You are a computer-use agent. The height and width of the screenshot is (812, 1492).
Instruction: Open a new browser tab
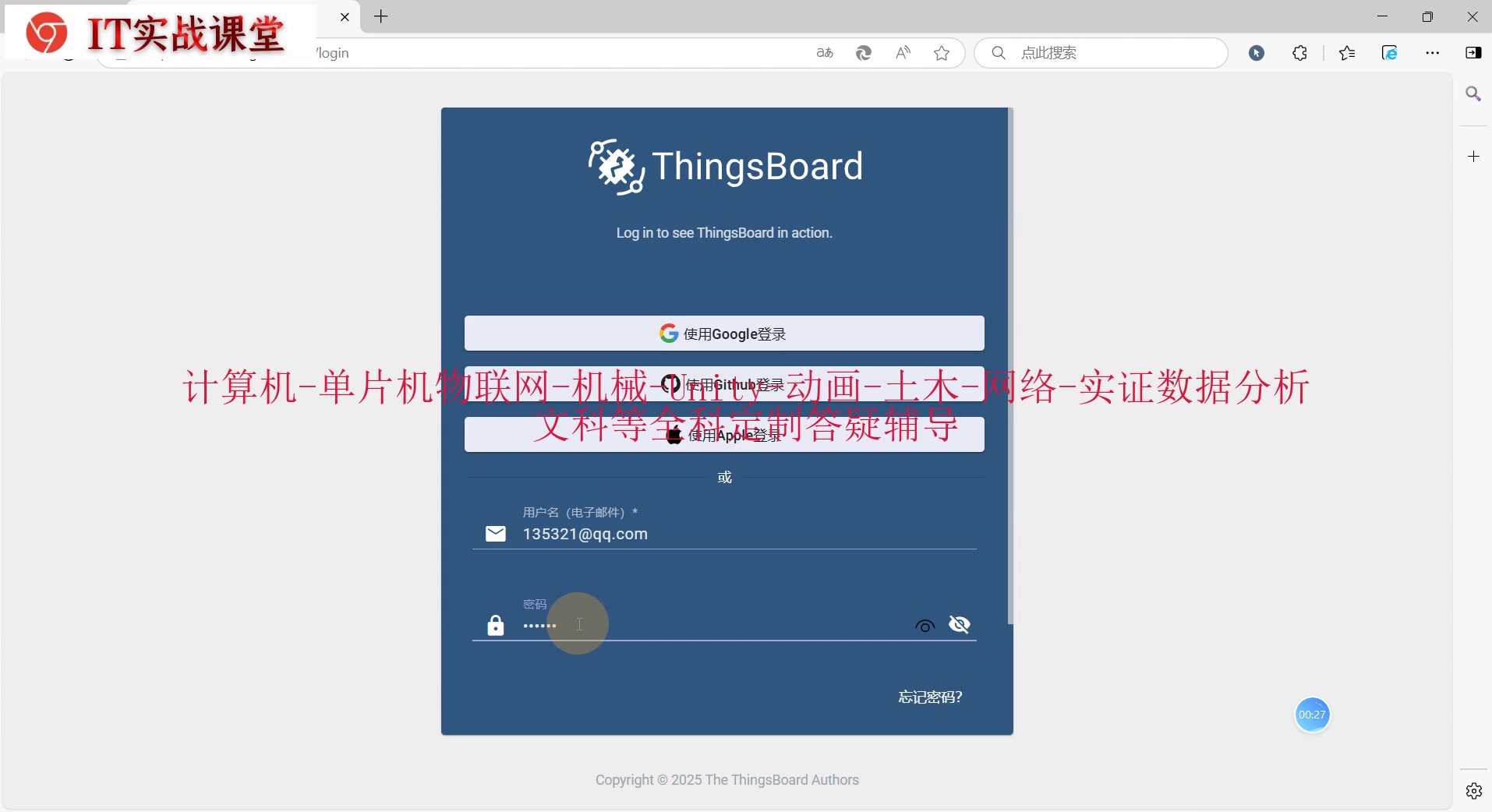381,16
